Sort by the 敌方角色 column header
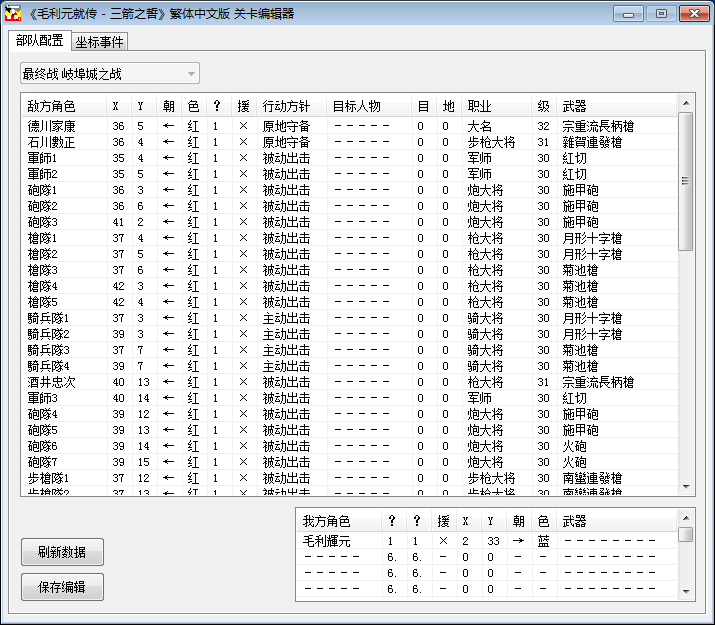Image resolution: width=715 pixels, height=625 pixels. pyautogui.click(x=64, y=107)
